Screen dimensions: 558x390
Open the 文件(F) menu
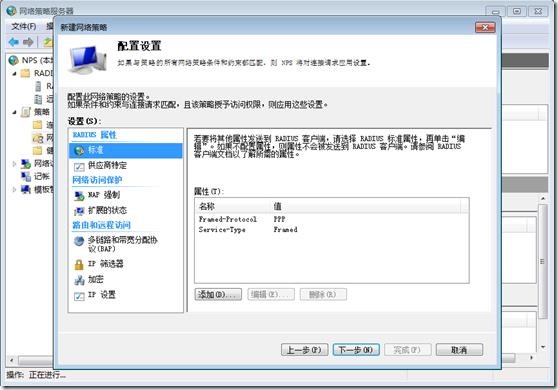coord(23,26)
